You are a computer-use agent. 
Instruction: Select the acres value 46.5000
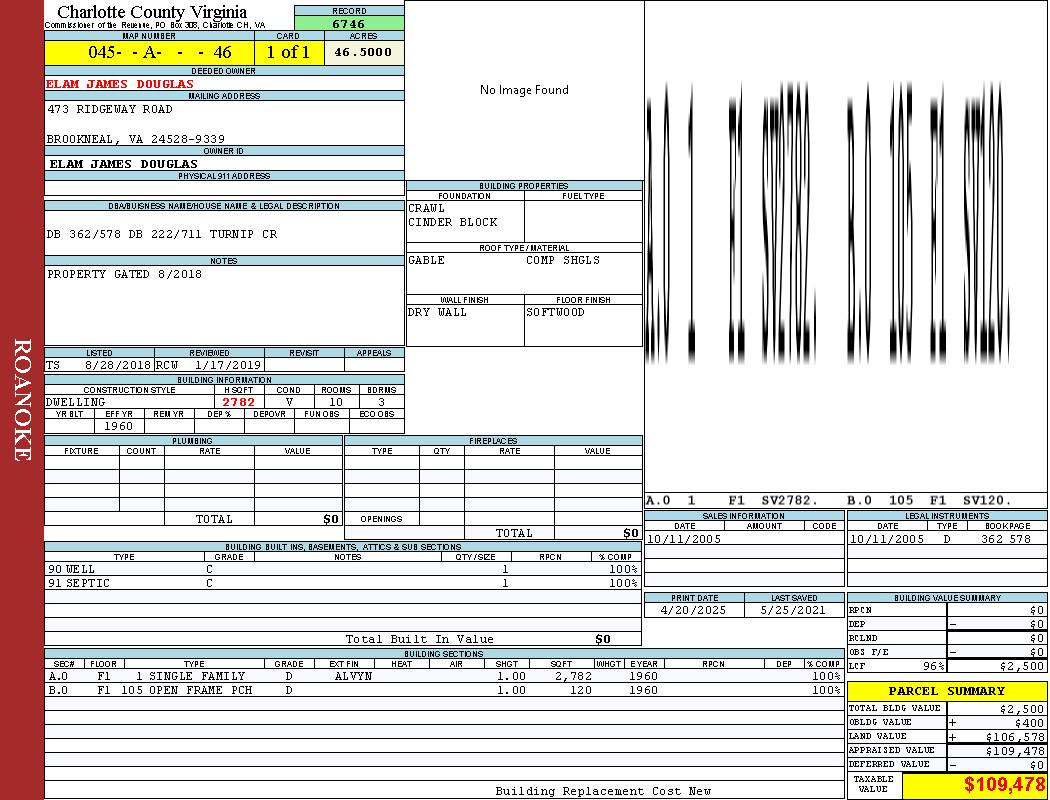point(364,52)
